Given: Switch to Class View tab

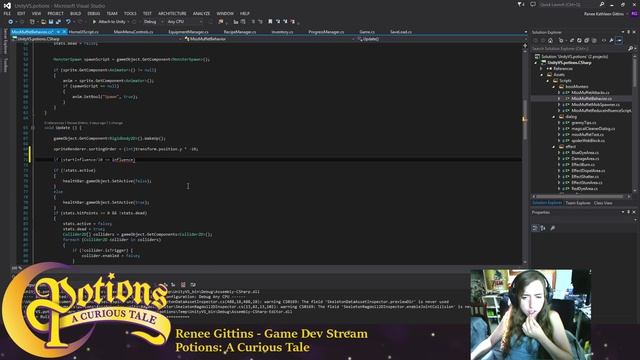Looking at the screenshot, I should pyautogui.click(x=603, y=203).
